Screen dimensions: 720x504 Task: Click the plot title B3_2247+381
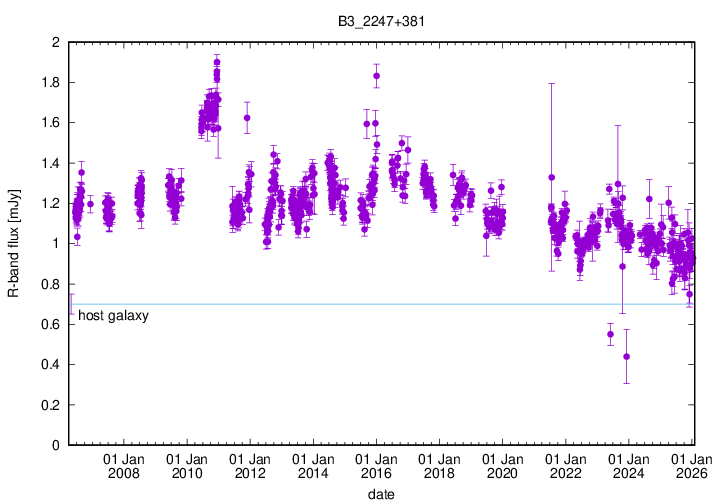(379, 20)
